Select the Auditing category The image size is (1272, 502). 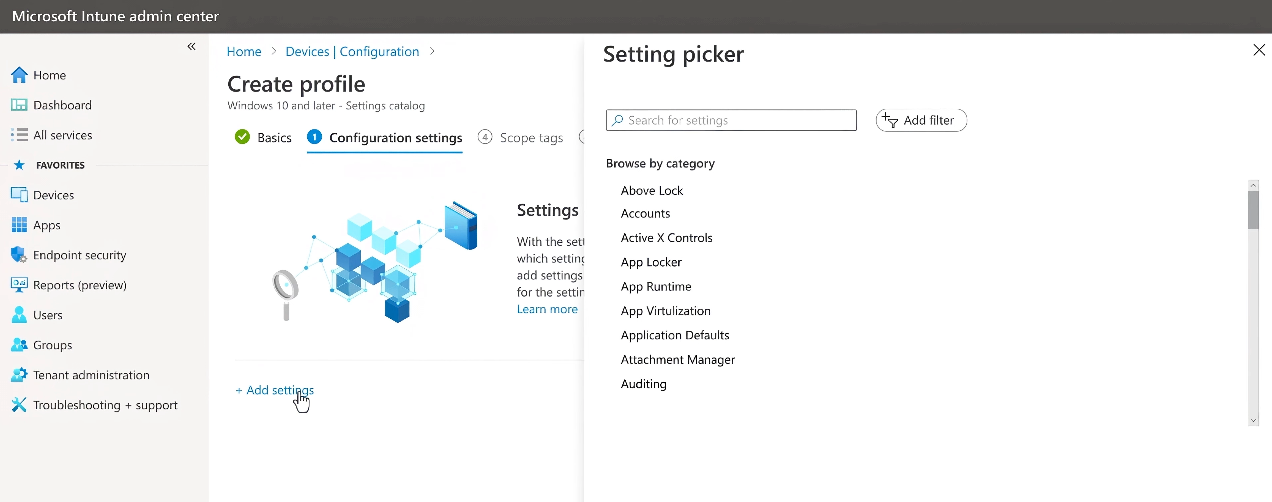[x=643, y=384]
